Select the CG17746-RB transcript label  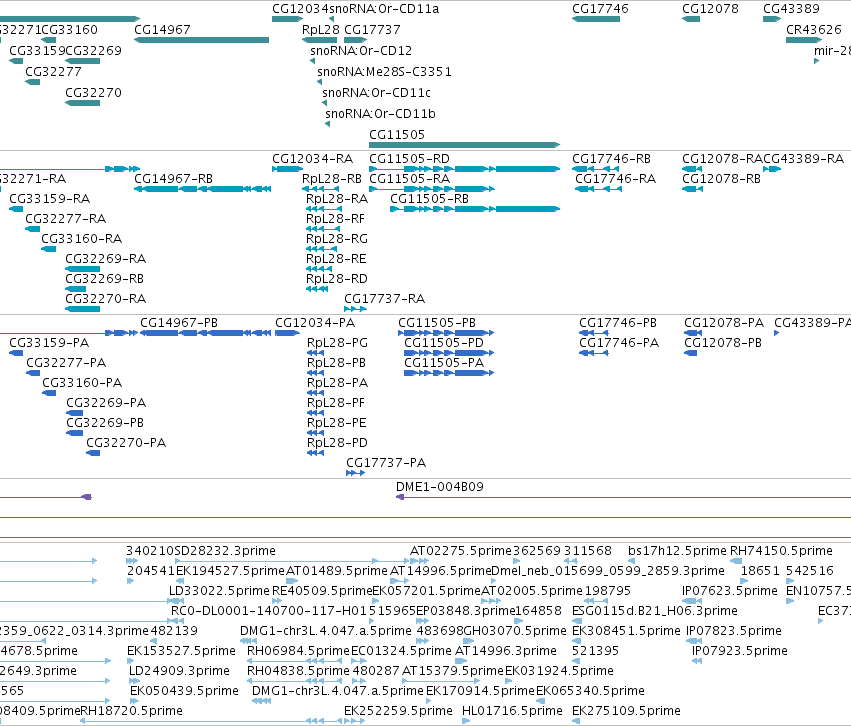[612, 159]
